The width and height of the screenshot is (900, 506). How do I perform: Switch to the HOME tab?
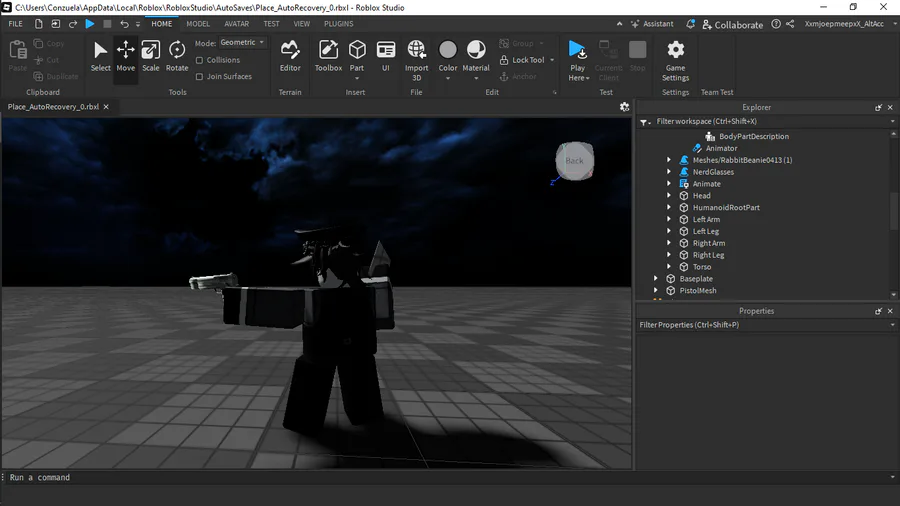point(161,24)
